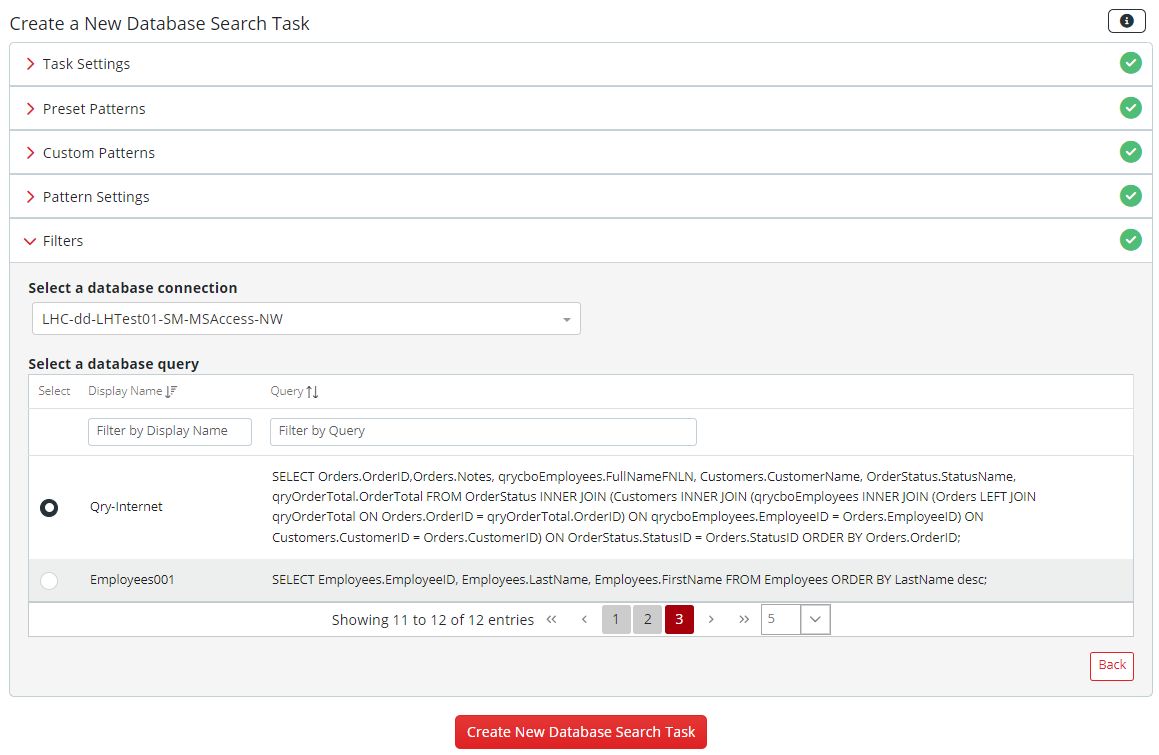
Task: Click the rows-per-page value 5 field
Action: coord(781,620)
